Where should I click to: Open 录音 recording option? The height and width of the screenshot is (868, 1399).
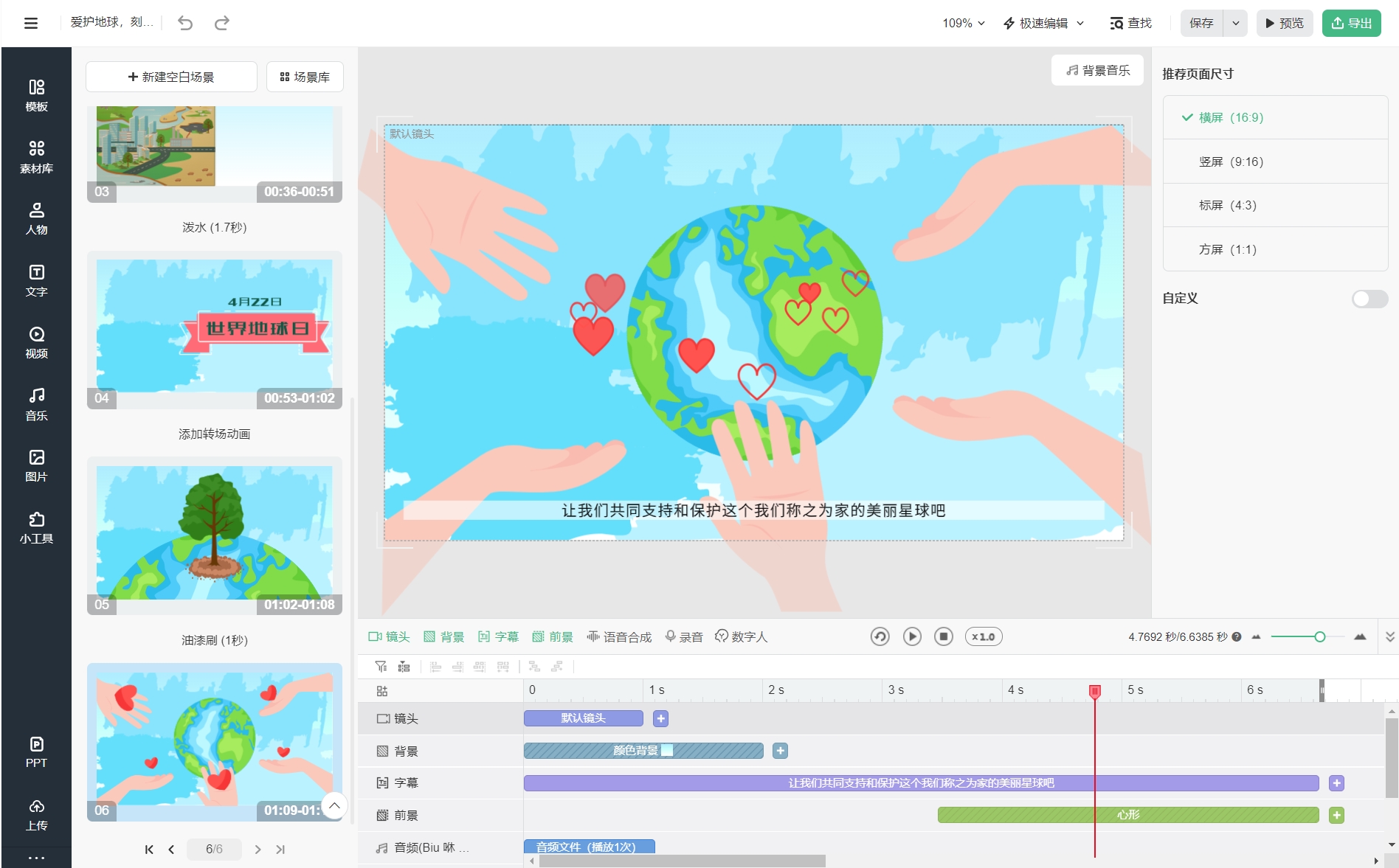coord(683,636)
